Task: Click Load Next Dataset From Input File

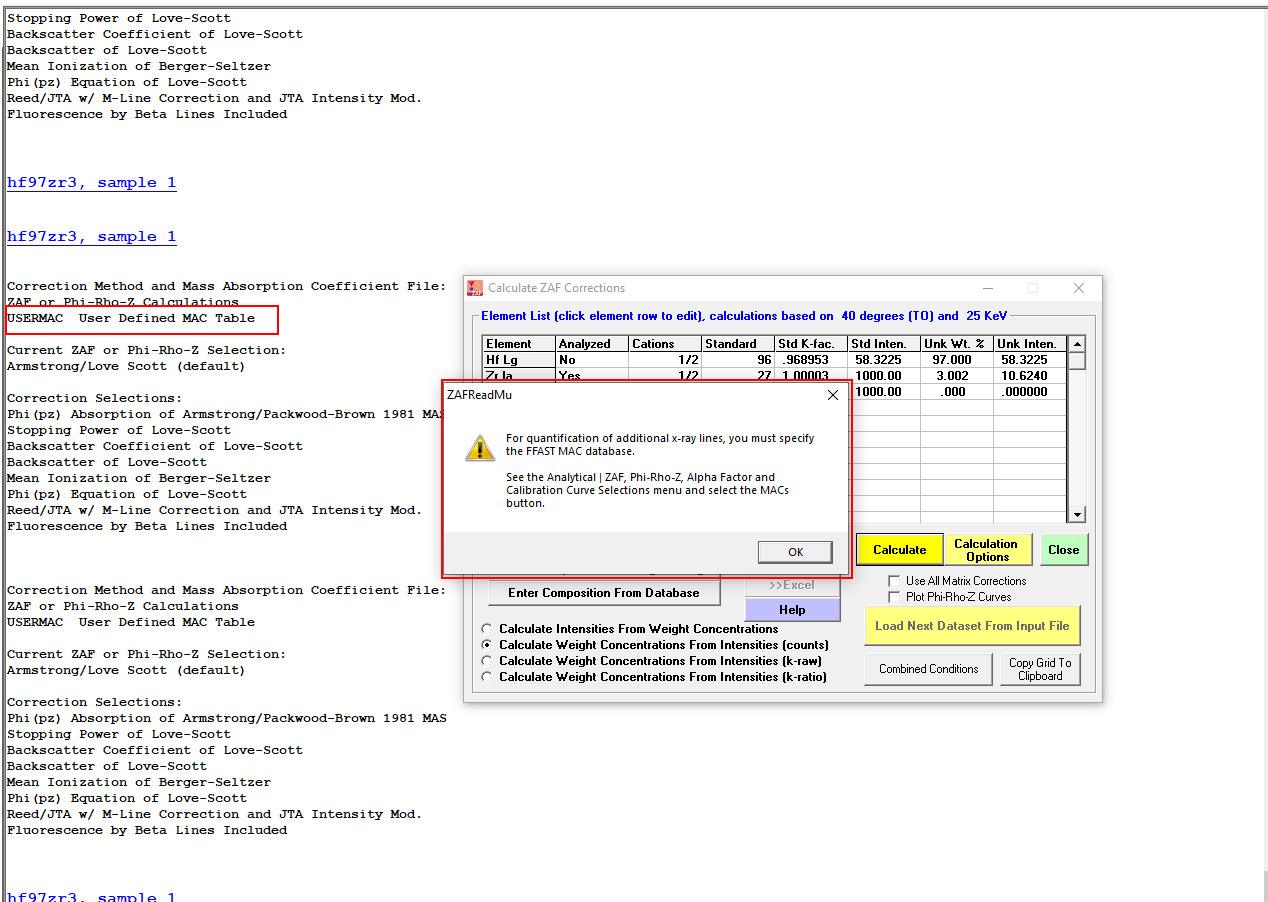Action: (972, 626)
